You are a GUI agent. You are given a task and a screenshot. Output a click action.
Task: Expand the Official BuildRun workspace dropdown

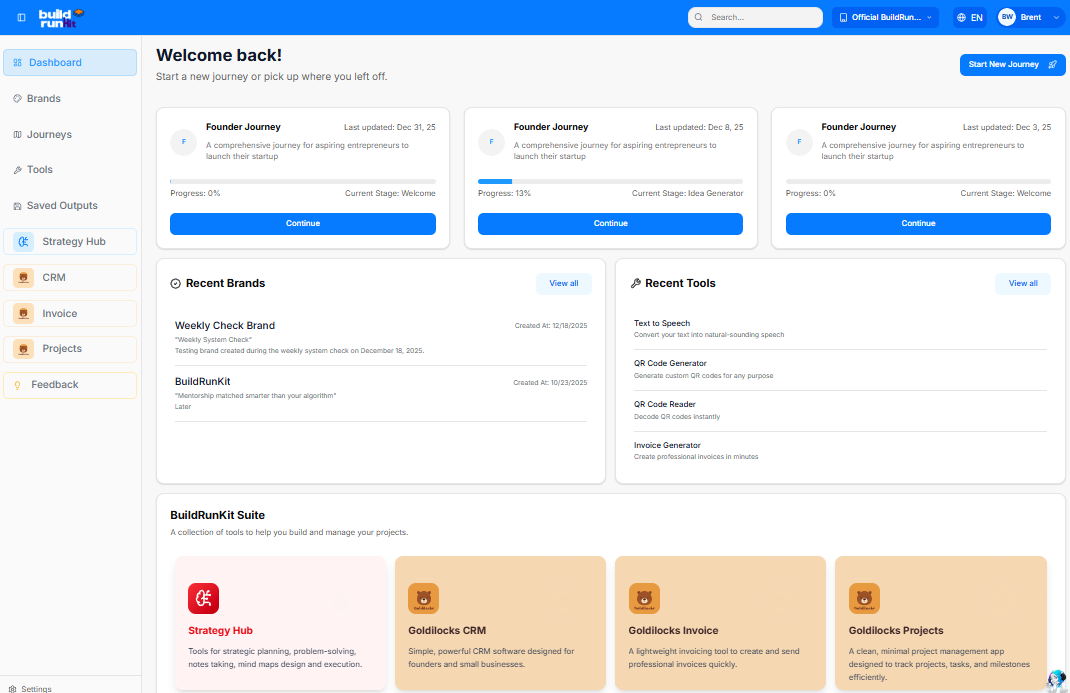point(884,17)
